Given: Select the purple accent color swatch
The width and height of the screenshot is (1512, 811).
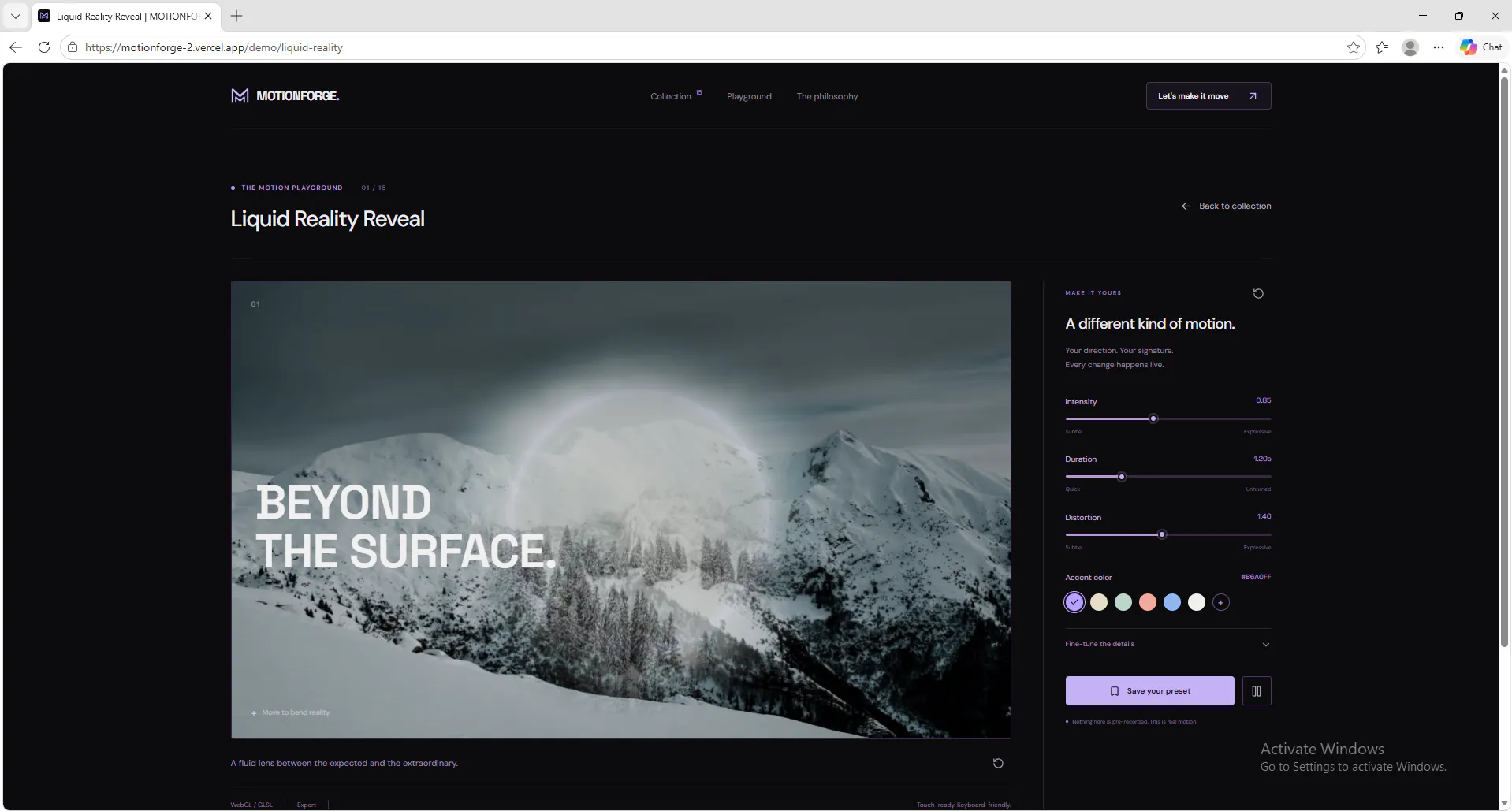Looking at the screenshot, I should tap(1074, 602).
